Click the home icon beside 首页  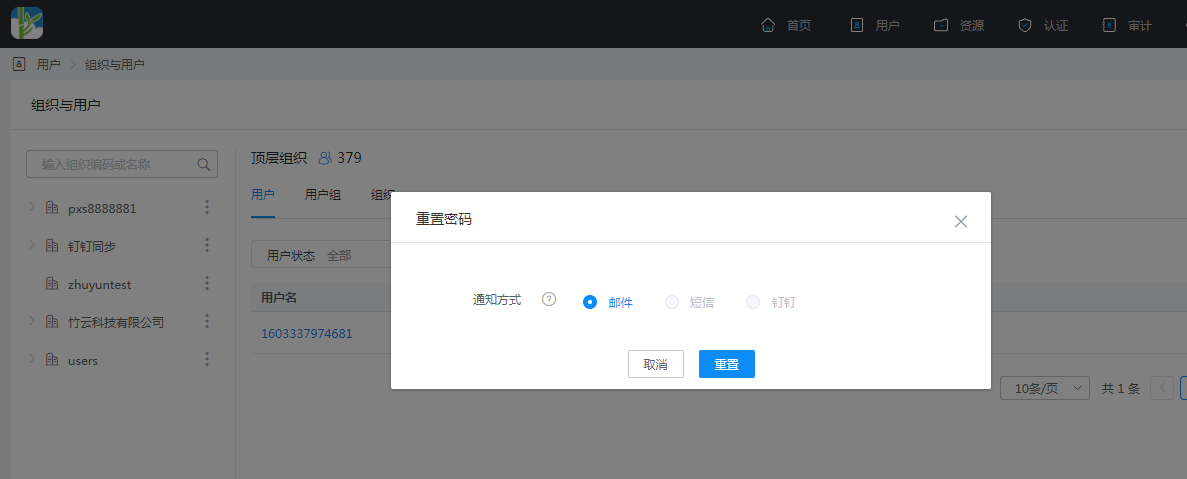(x=768, y=25)
